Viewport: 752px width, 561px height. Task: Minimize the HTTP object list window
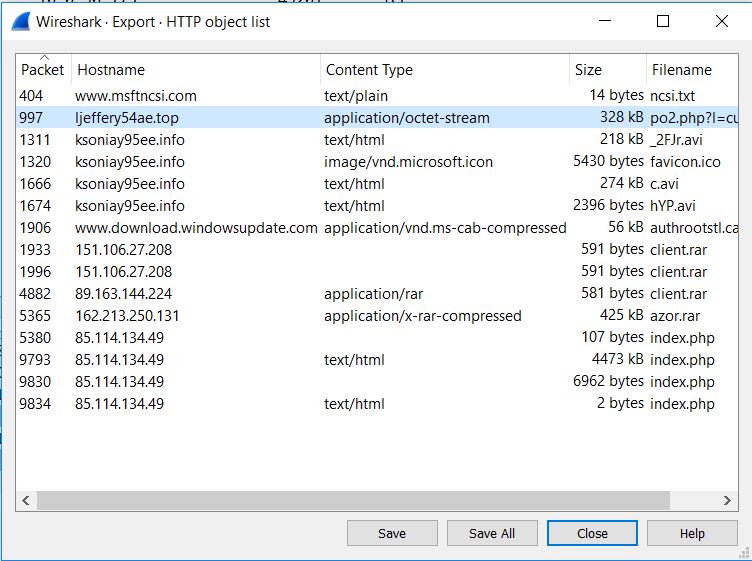(605, 21)
